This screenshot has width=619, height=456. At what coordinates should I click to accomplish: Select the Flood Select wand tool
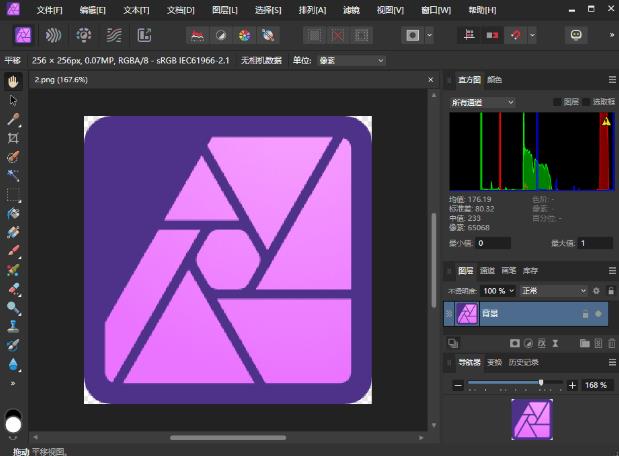tap(13, 176)
